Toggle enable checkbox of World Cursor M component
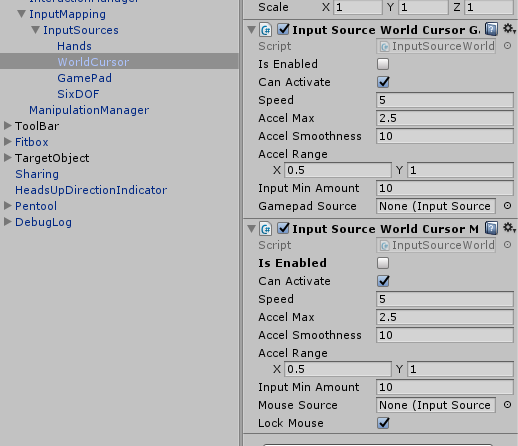Image resolution: width=518 pixels, height=446 pixels. pyautogui.click(x=283, y=228)
